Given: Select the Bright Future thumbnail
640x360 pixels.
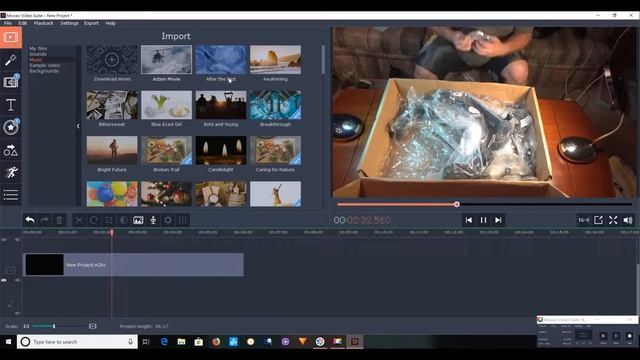Looking at the screenshot, I should coord(112,150).
